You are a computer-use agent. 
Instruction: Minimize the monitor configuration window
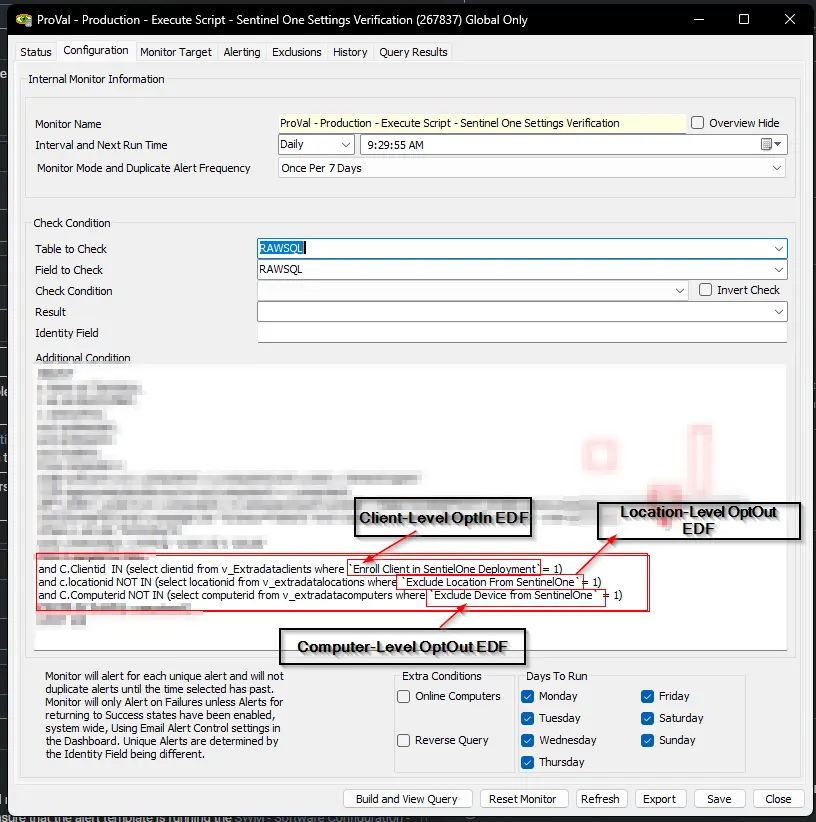[699, 19]
